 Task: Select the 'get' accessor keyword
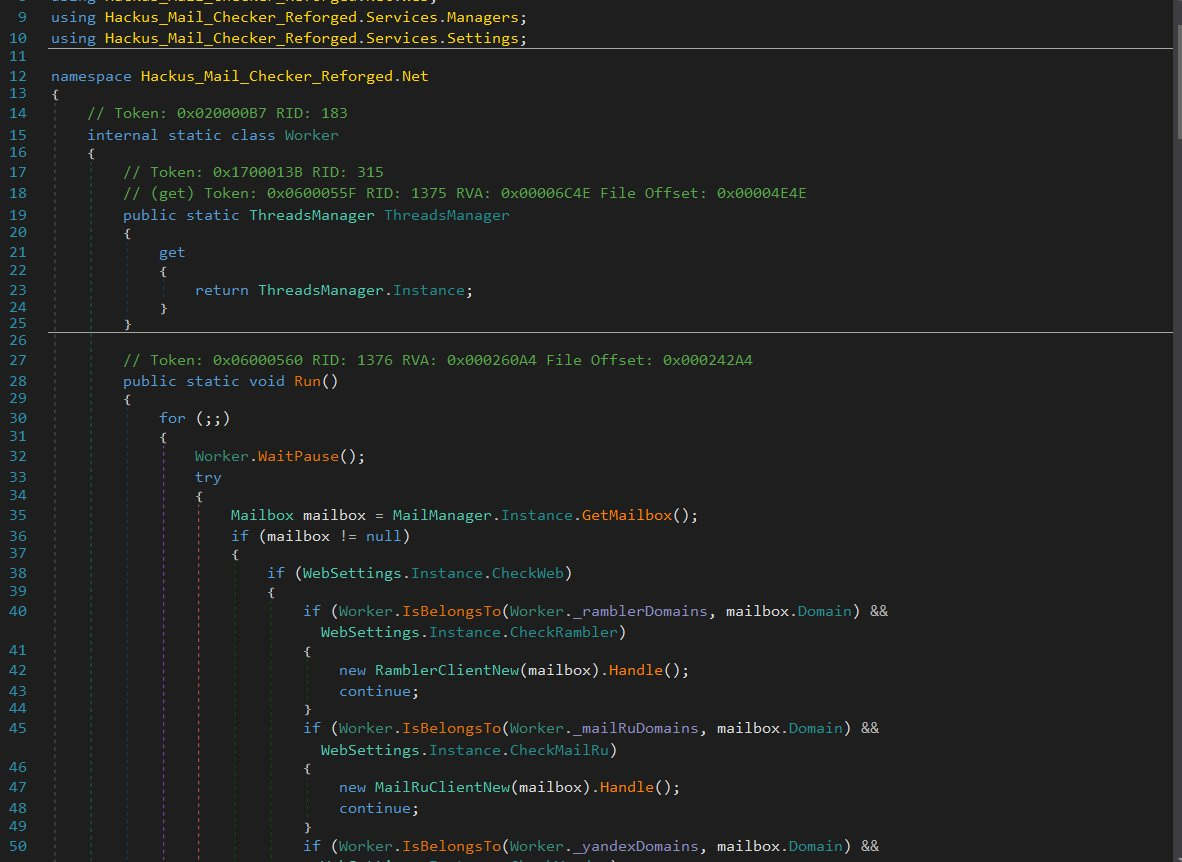pos(172,252)
